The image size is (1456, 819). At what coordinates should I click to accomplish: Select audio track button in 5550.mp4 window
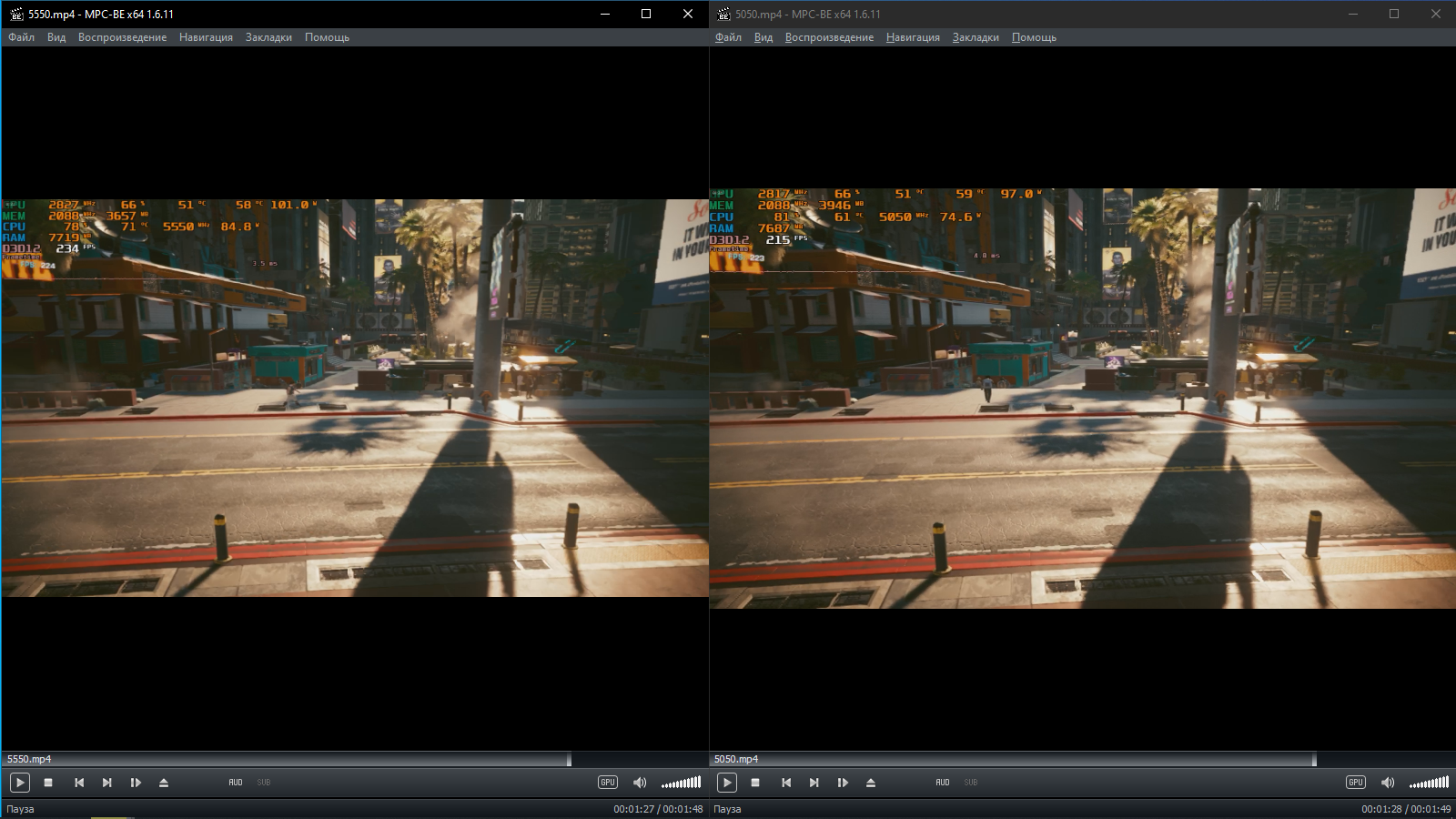[x=236, y=783]
